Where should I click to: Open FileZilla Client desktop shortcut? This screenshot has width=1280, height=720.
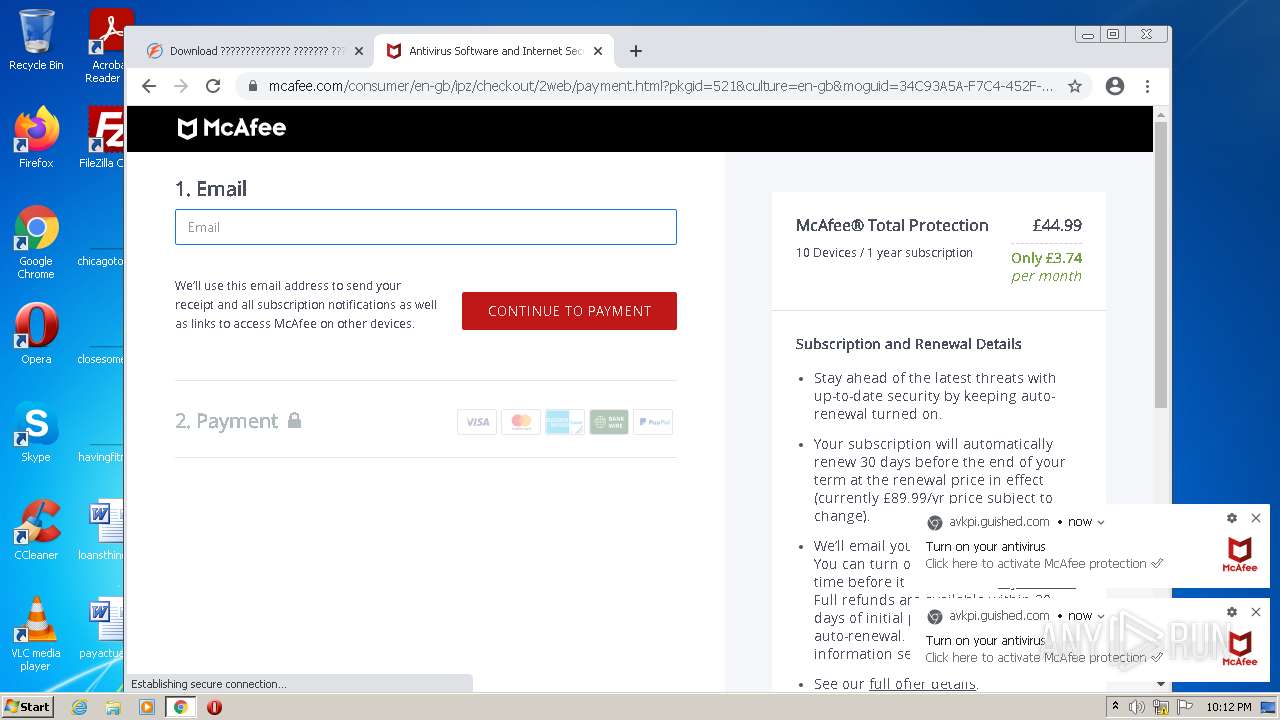click(104, 137)
